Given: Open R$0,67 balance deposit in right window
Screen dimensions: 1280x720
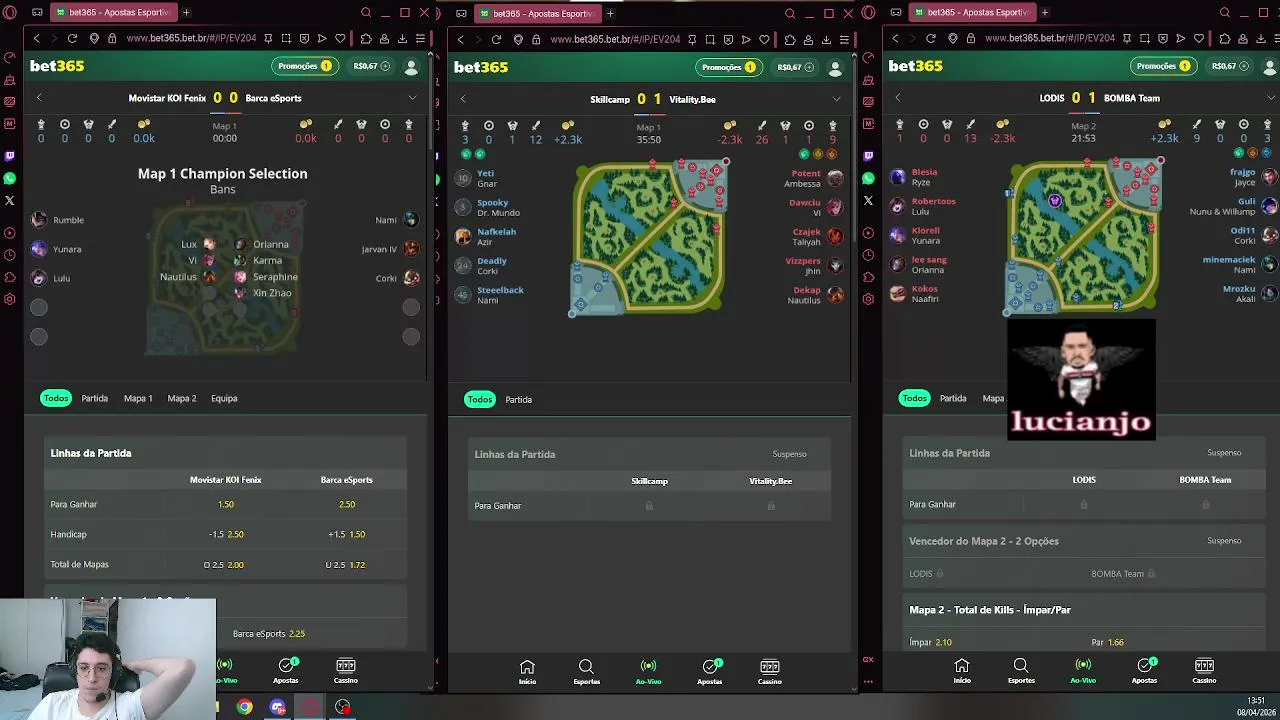Looking at the screenshot, I should tap(1229, 66).
